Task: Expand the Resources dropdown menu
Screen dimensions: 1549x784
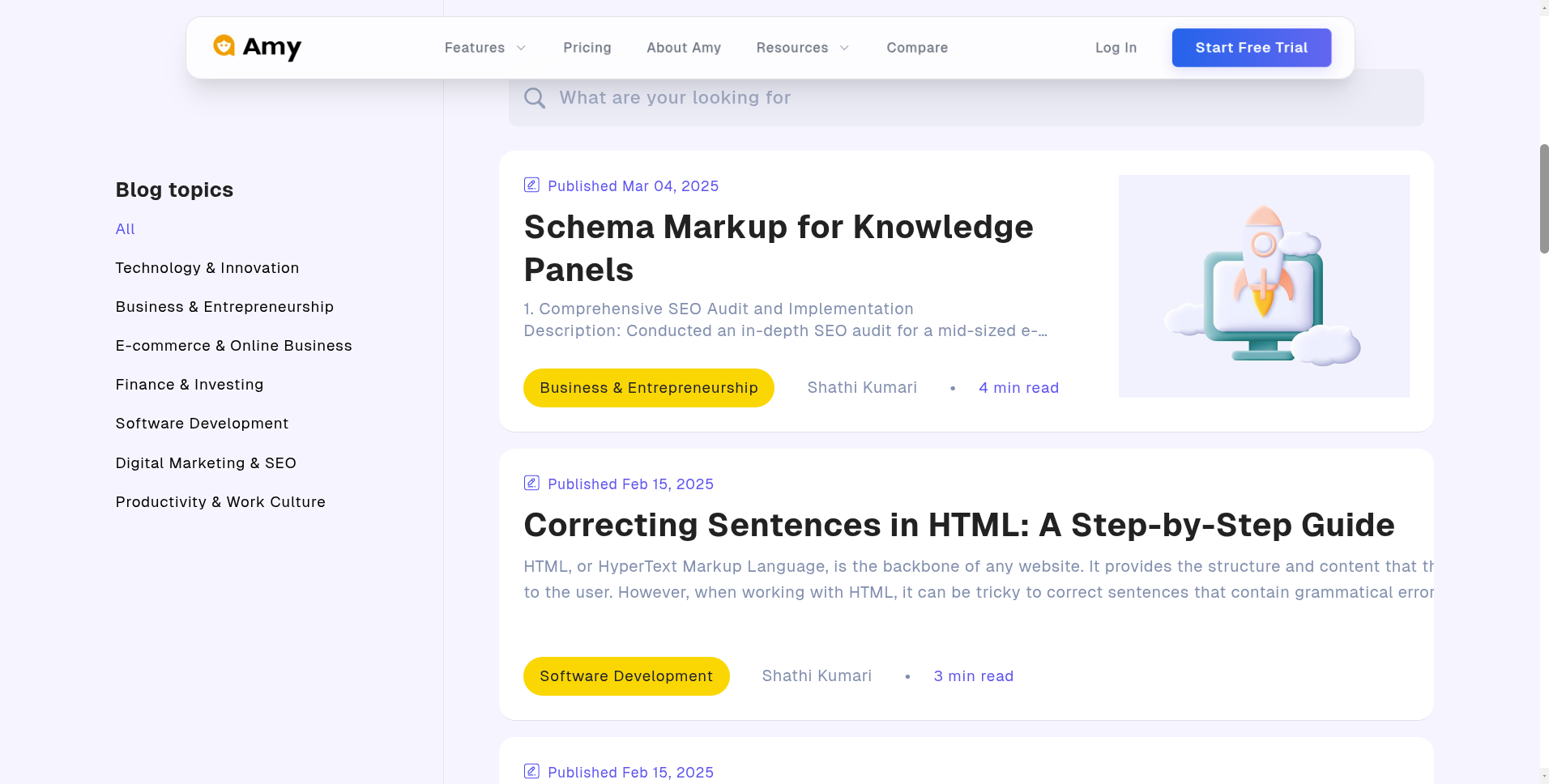Action: [x=802, y=48]
